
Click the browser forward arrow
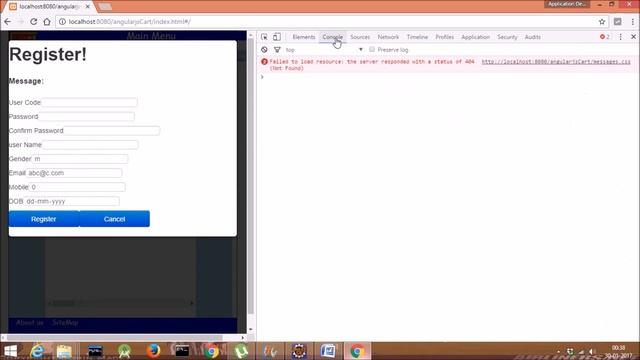click(20, 22)
